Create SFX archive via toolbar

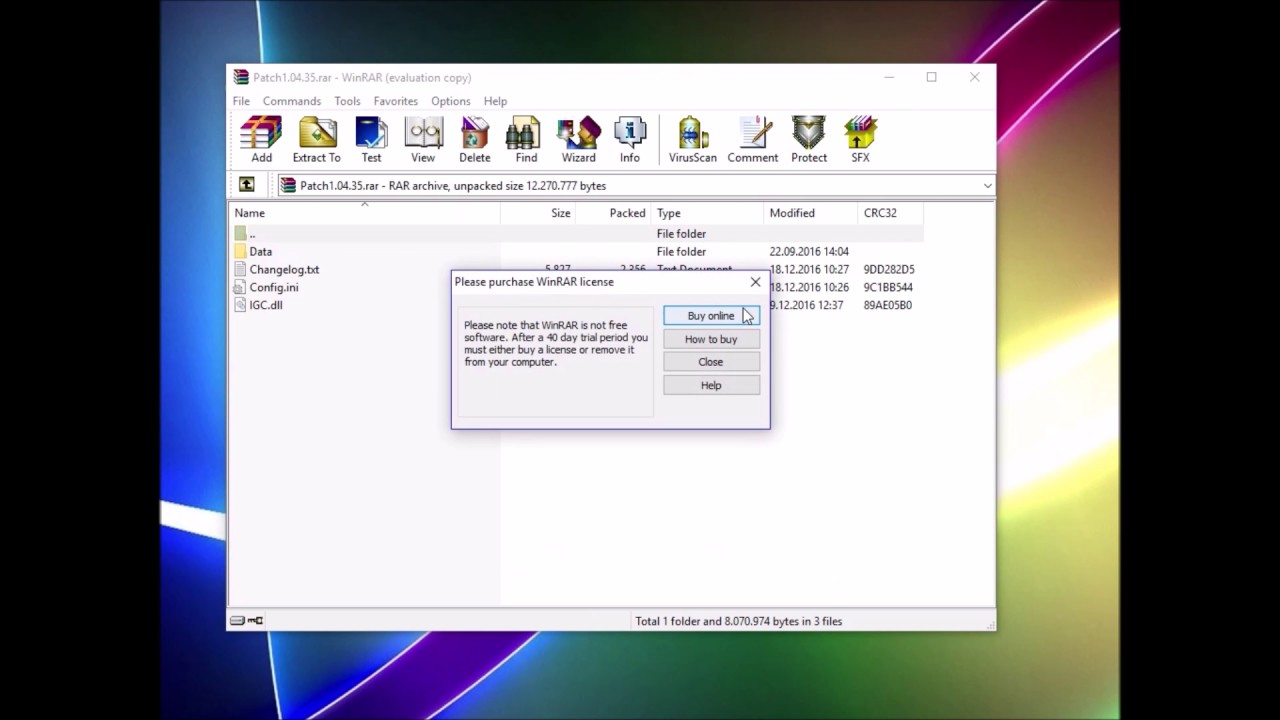tap(860, 139)
